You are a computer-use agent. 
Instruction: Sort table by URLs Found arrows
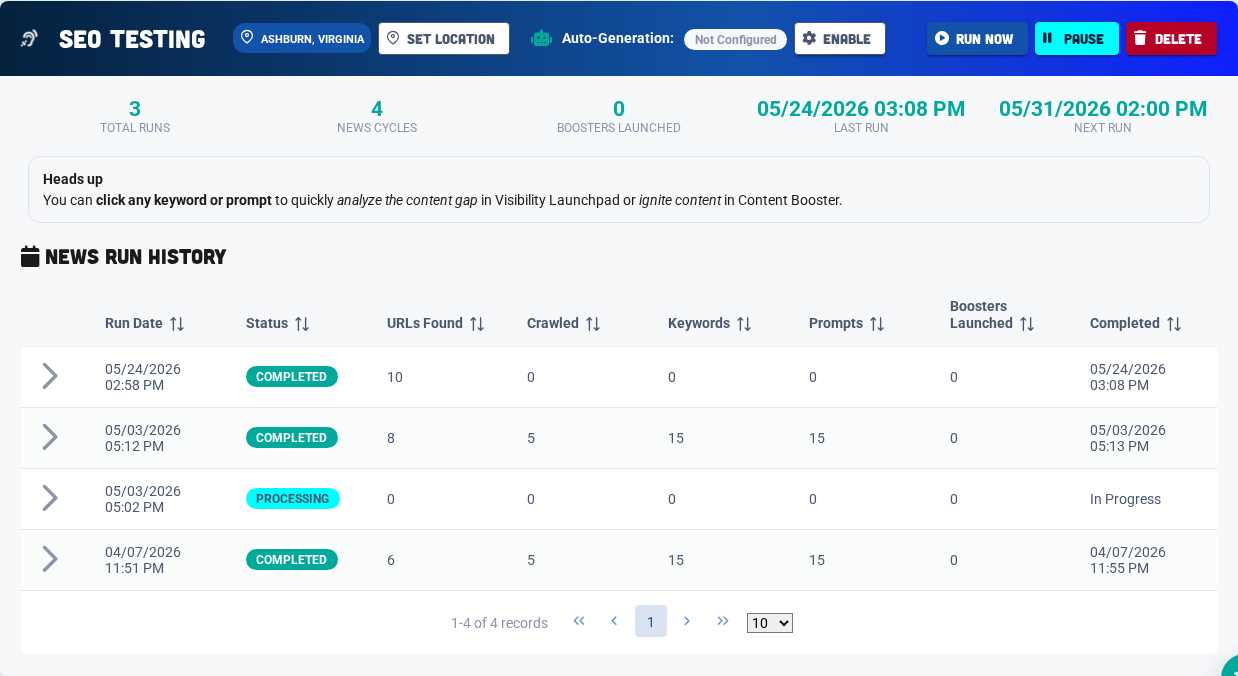coord(477,324)
